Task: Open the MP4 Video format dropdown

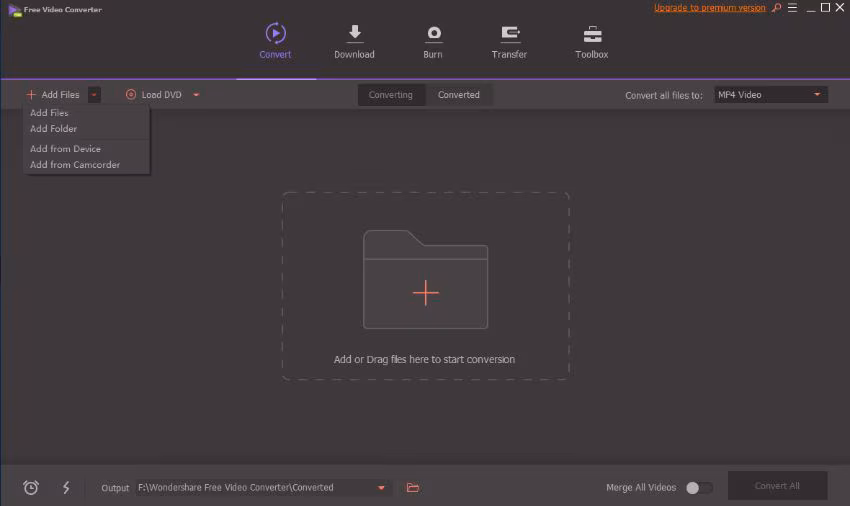Action: point(771,95)
